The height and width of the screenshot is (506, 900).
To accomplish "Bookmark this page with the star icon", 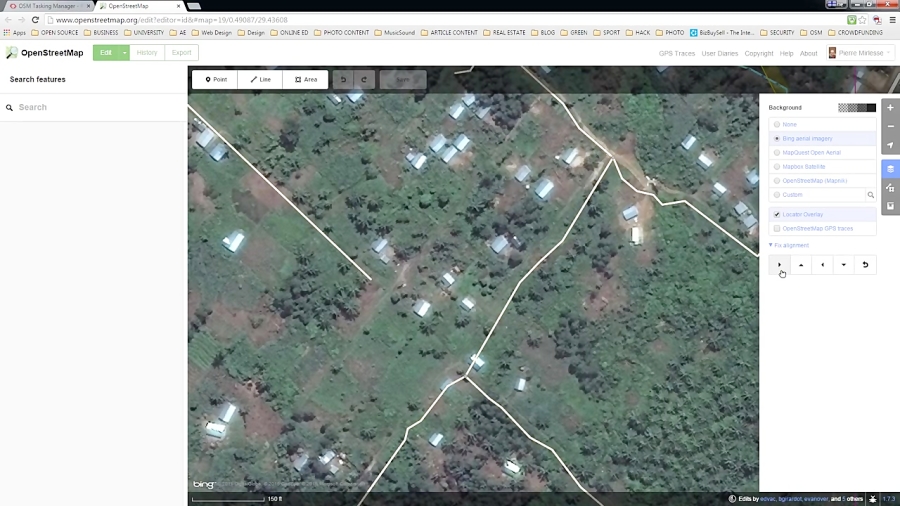I will (x=862, y=20).
